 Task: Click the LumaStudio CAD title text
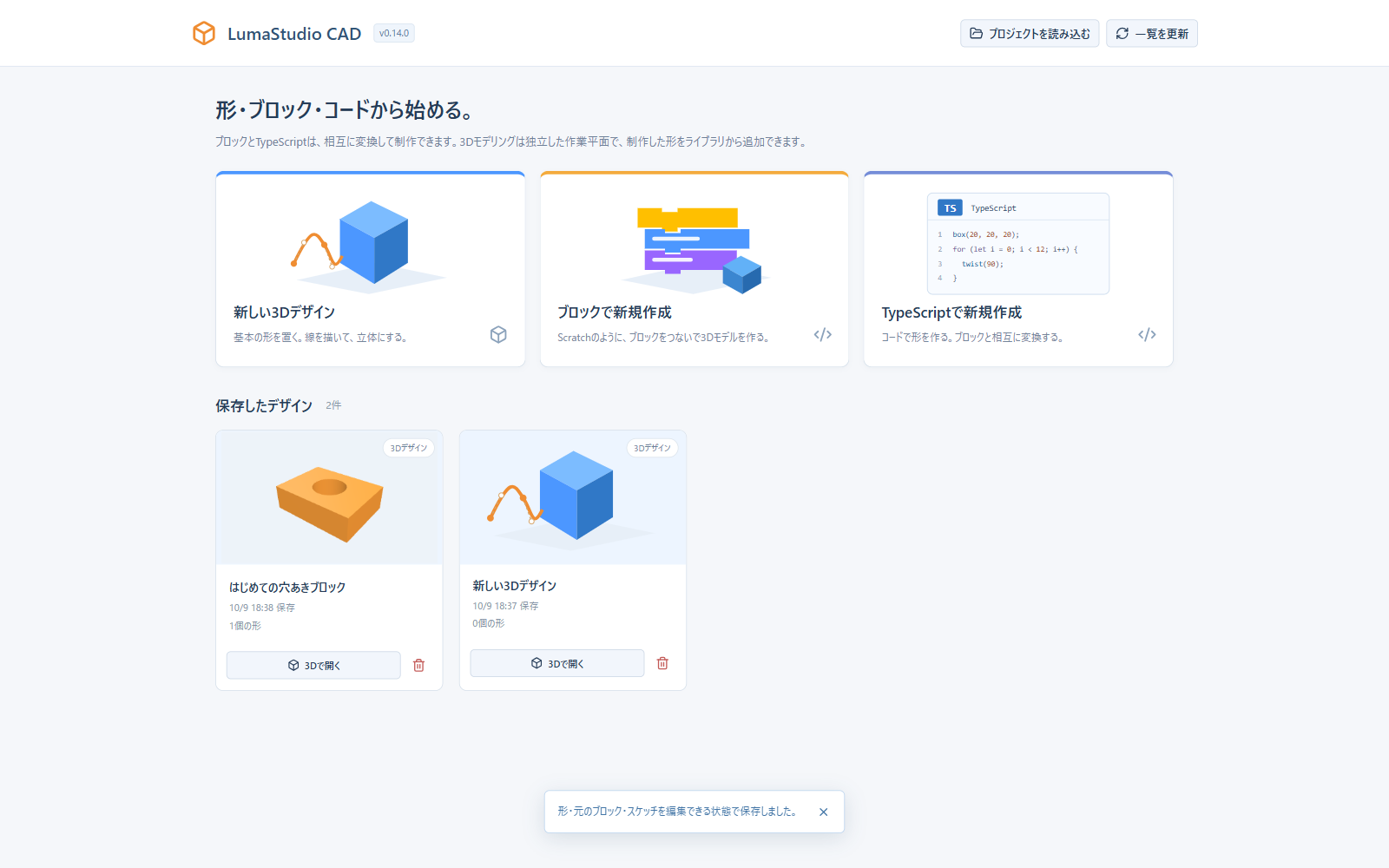click(x=294, y=34)
